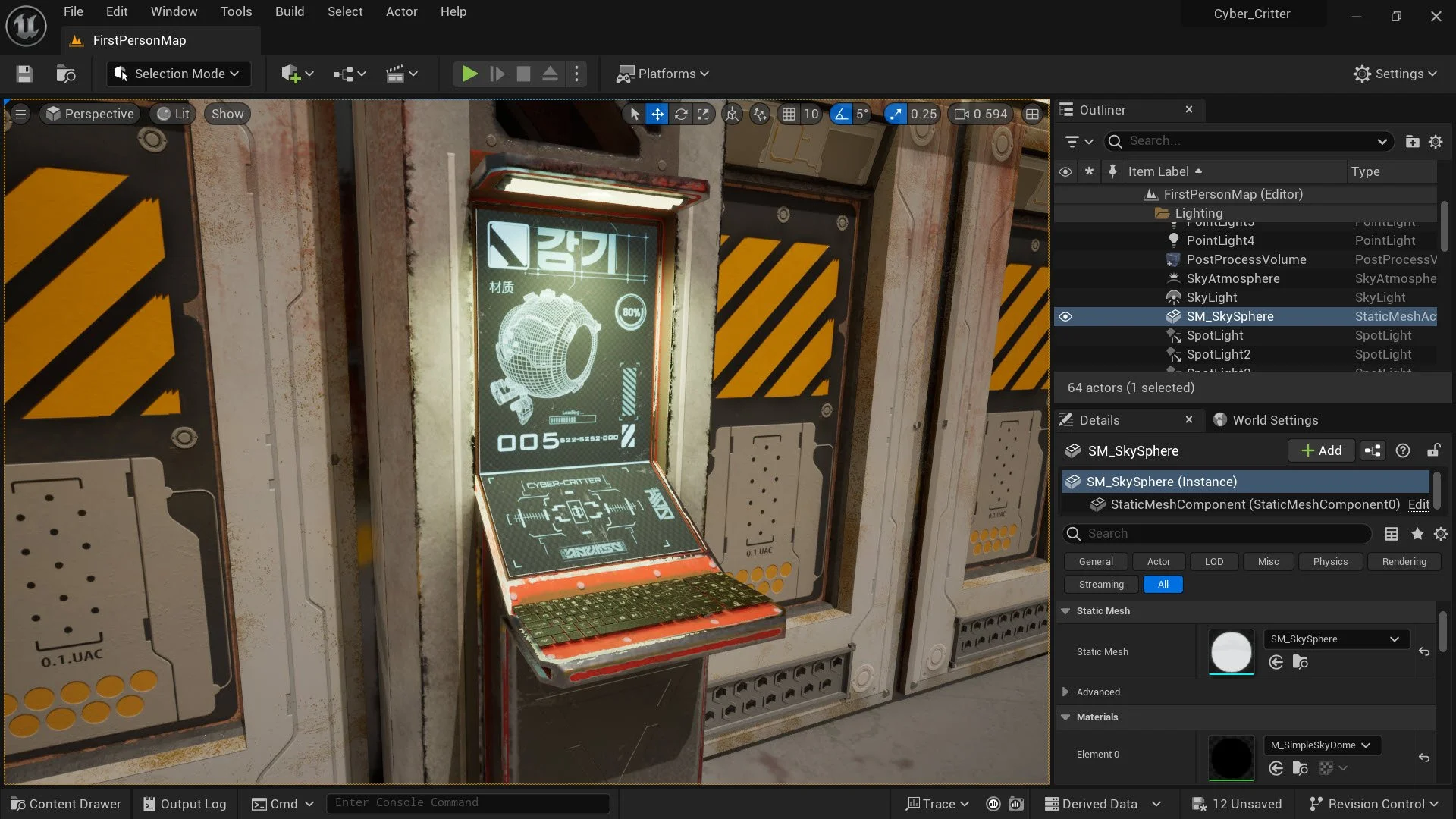
Task: Click the 12 Unsaved status button
Action: point(1237,804)
